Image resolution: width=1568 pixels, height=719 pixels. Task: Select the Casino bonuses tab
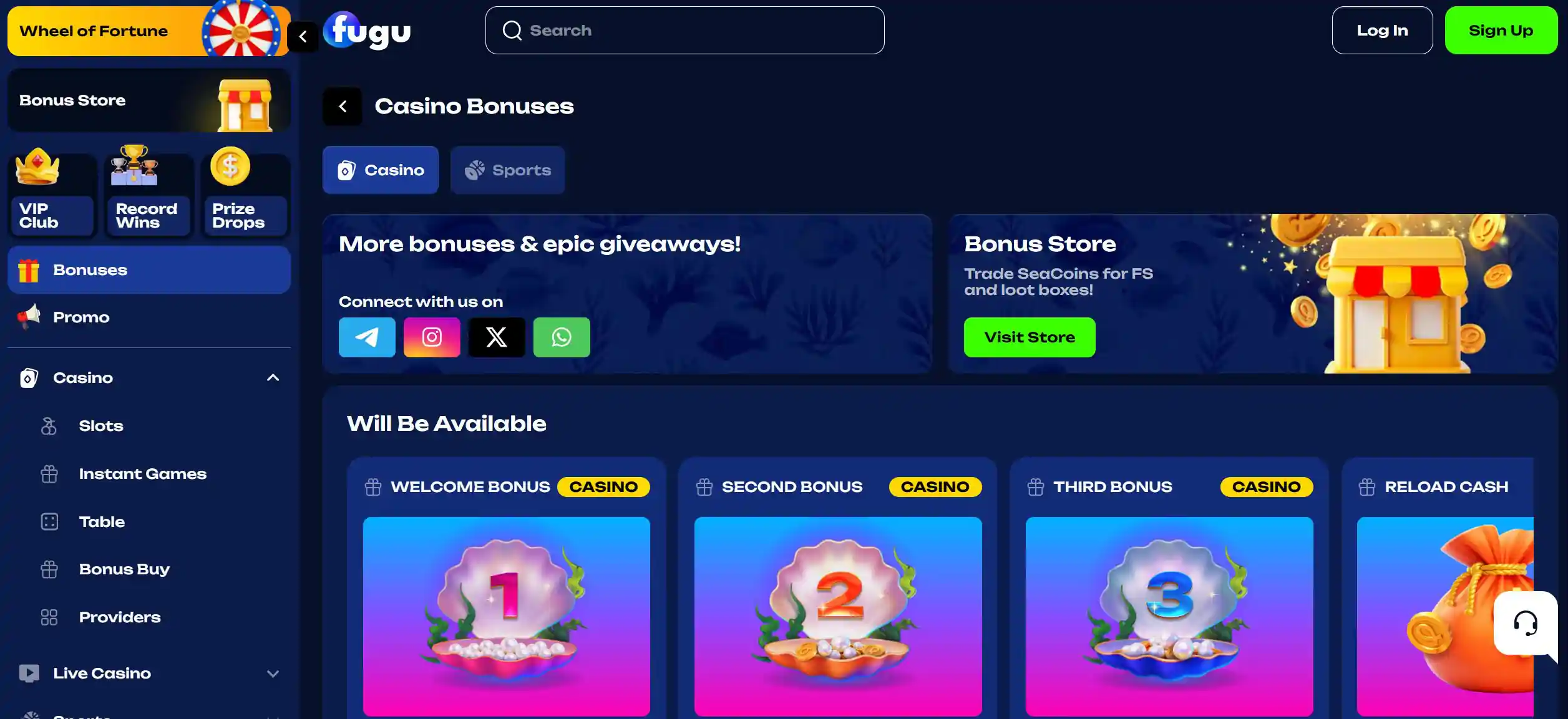pos(381,170)
